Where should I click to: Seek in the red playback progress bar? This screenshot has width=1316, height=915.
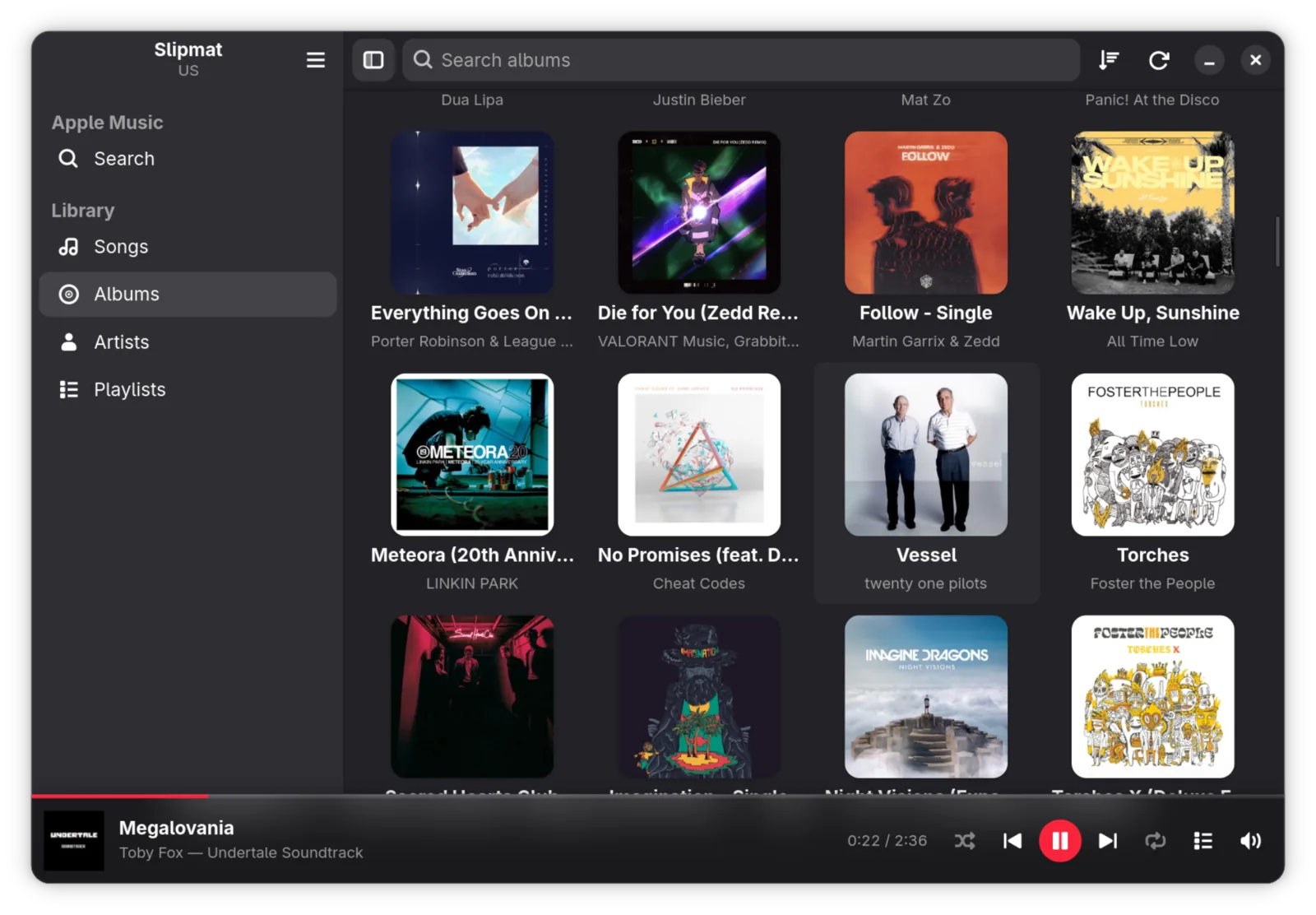(658, 797)
